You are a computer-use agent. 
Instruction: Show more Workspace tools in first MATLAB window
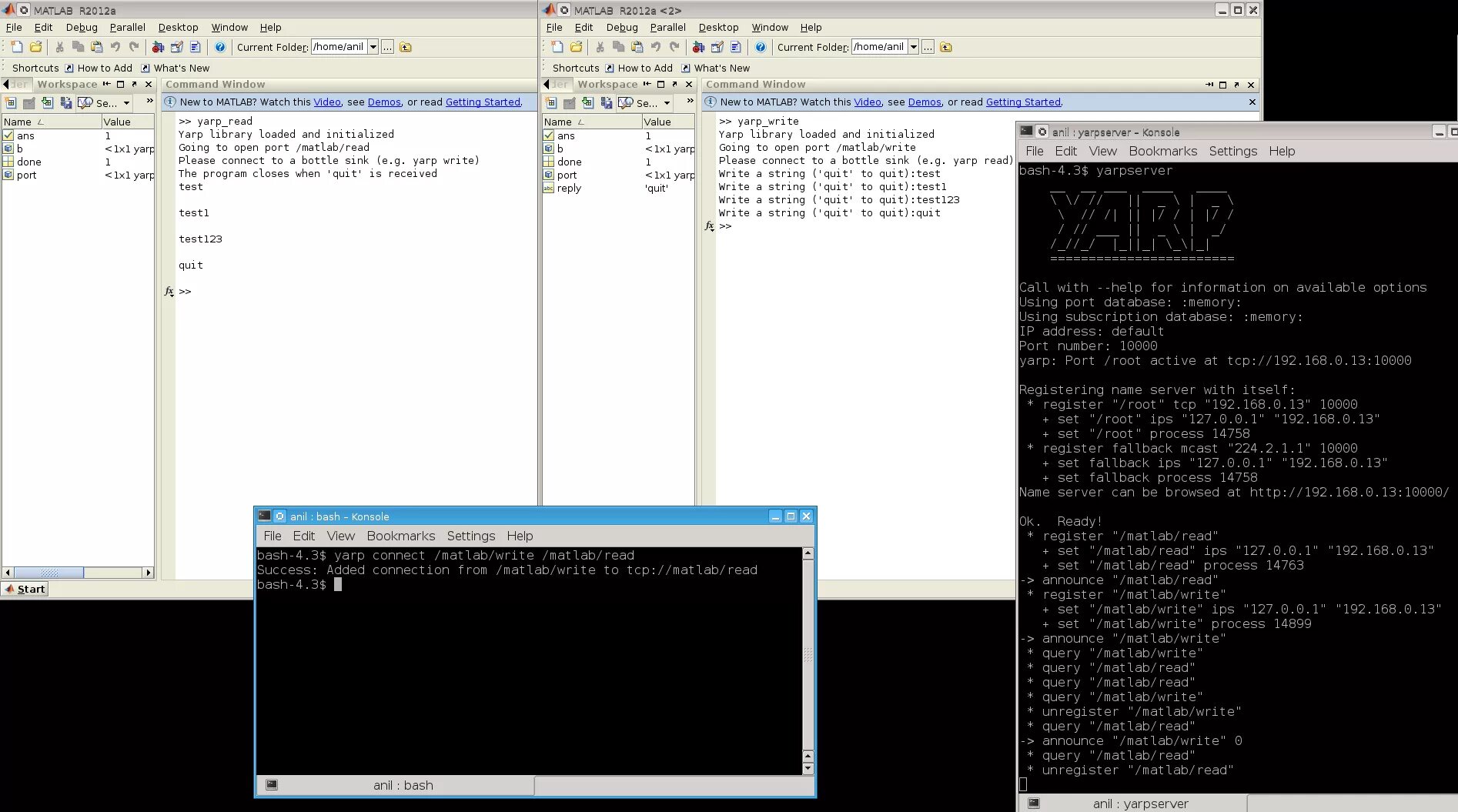[150, 101]
